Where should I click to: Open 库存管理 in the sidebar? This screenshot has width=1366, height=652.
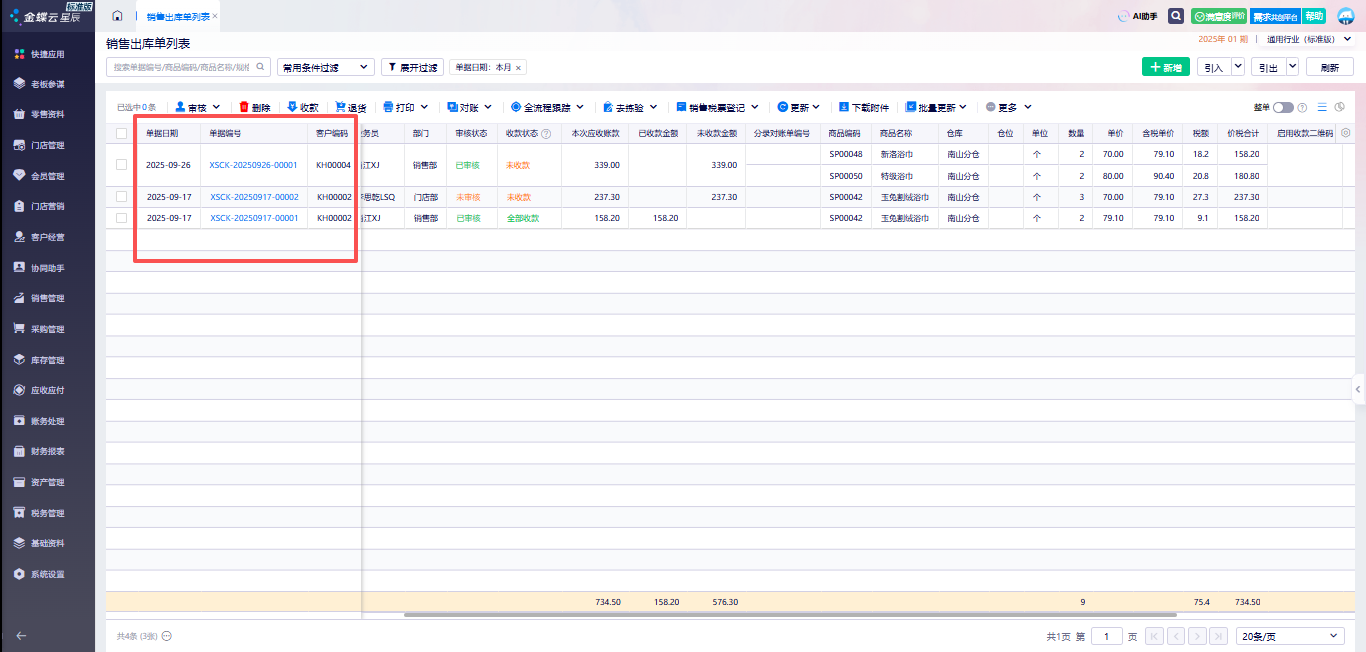(x=47, y=360)
